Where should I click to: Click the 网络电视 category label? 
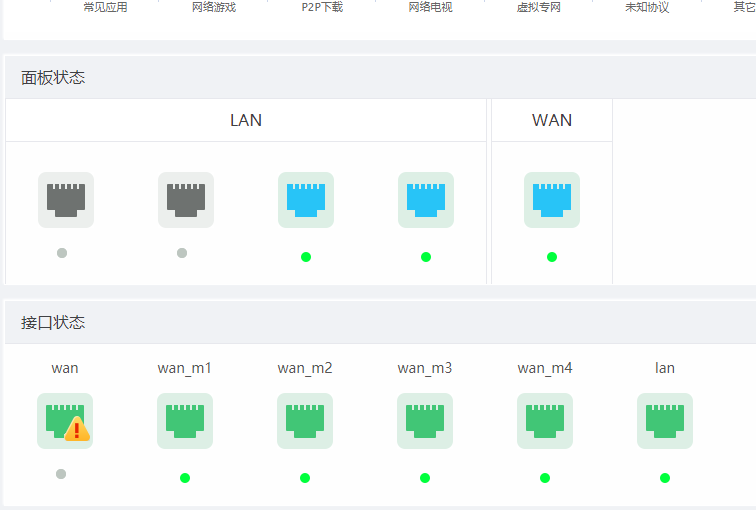[431, 8]
